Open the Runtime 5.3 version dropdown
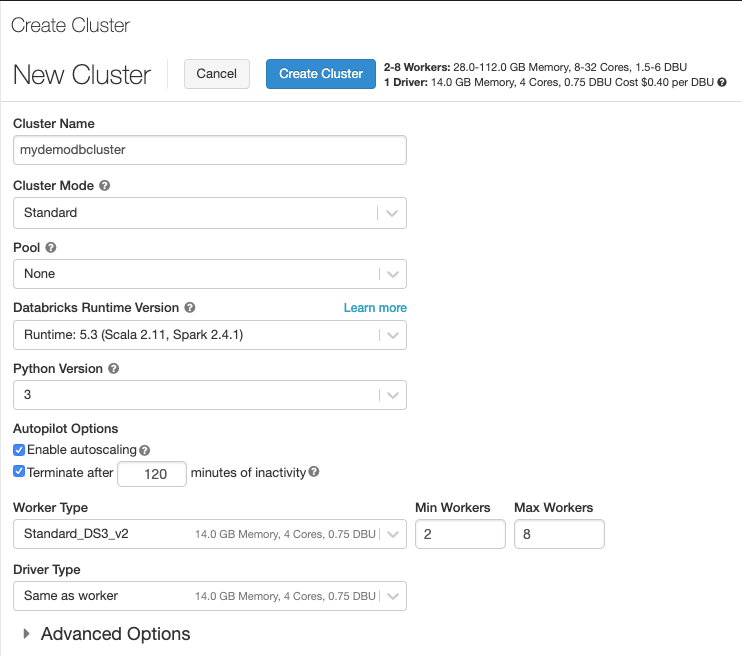Screen dimensions: 742x656 point(210,335)
